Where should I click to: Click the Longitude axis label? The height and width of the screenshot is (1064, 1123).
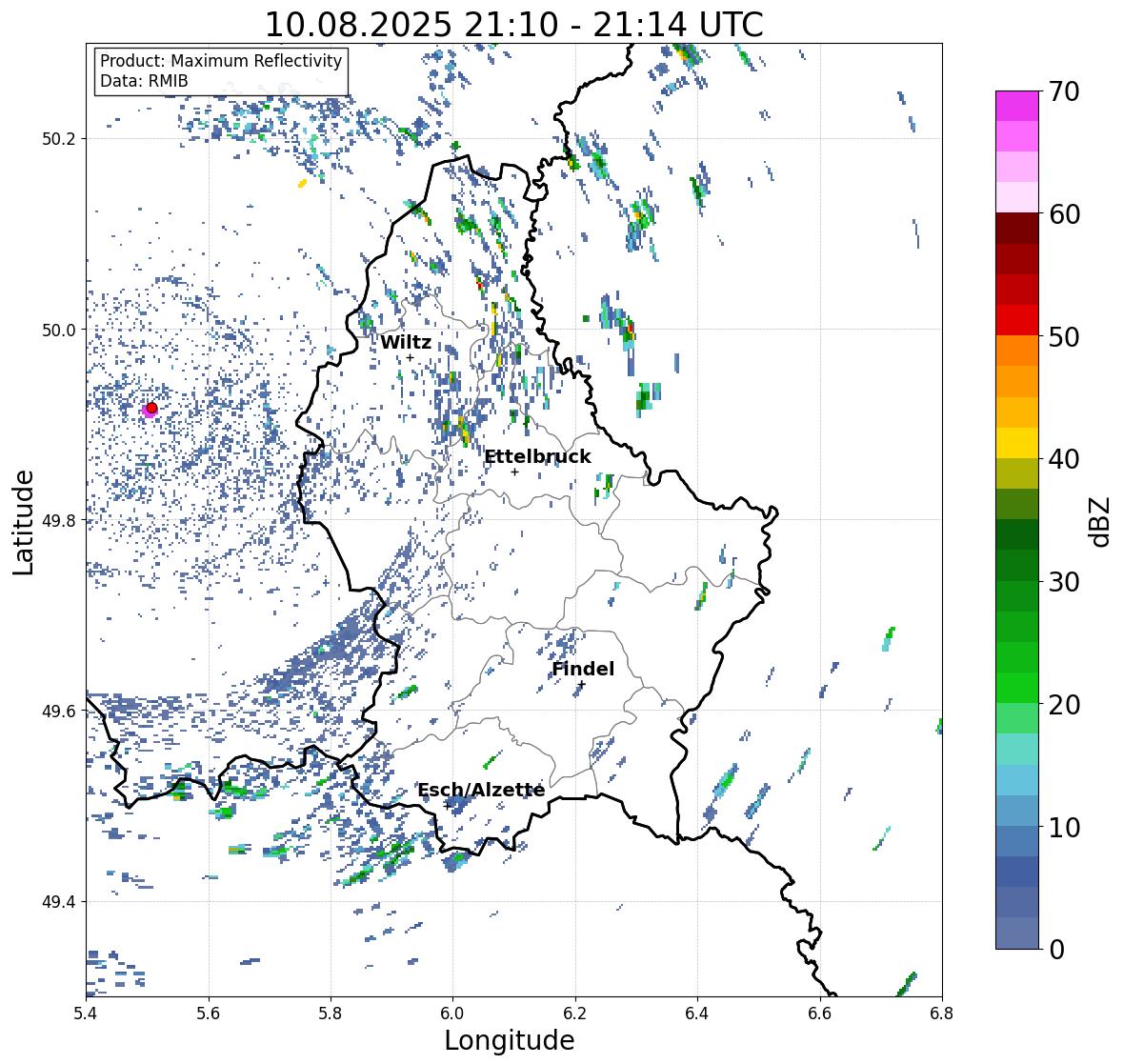[510, 1040]
